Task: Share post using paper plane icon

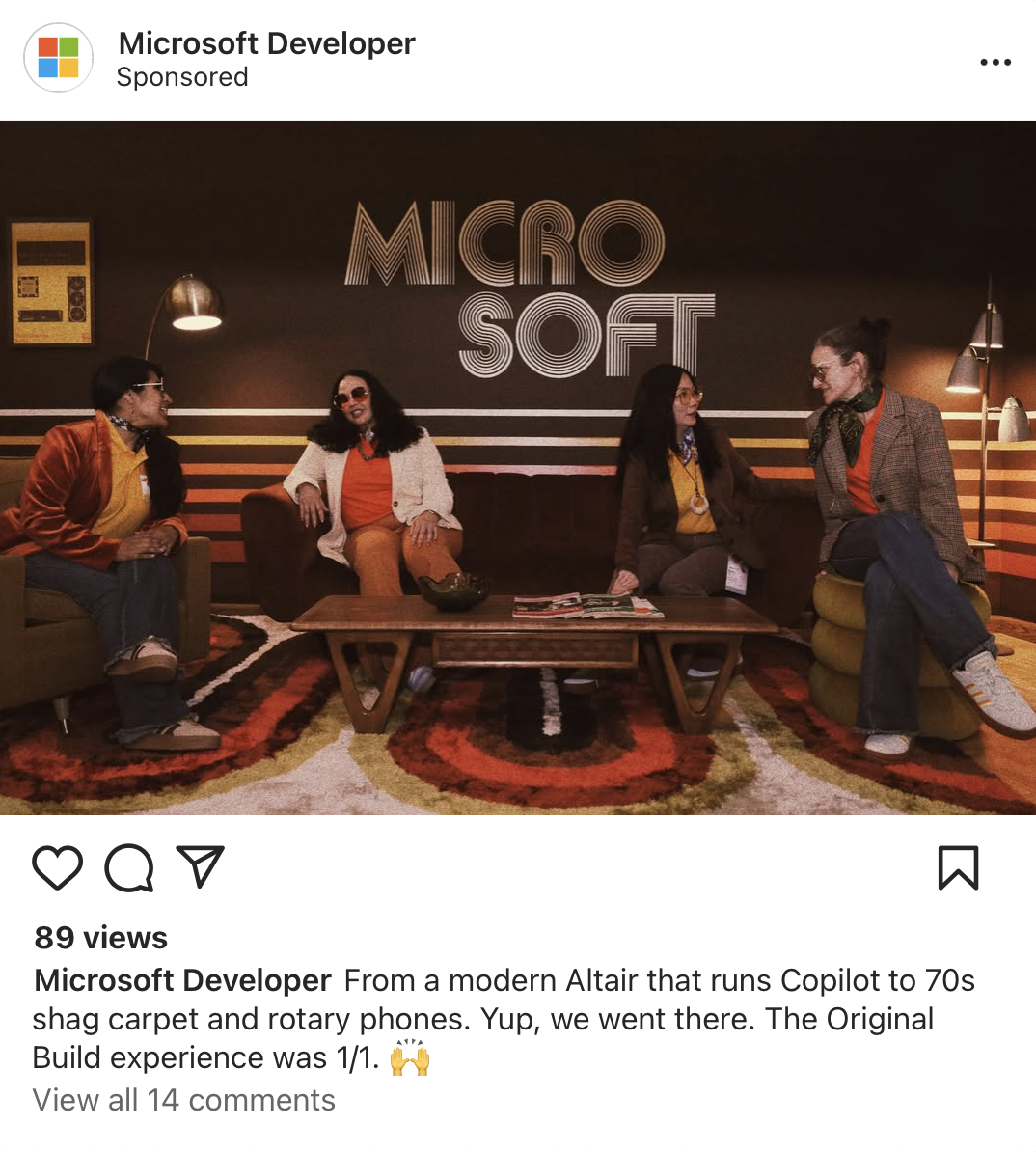Action: (x=200, y=866)
